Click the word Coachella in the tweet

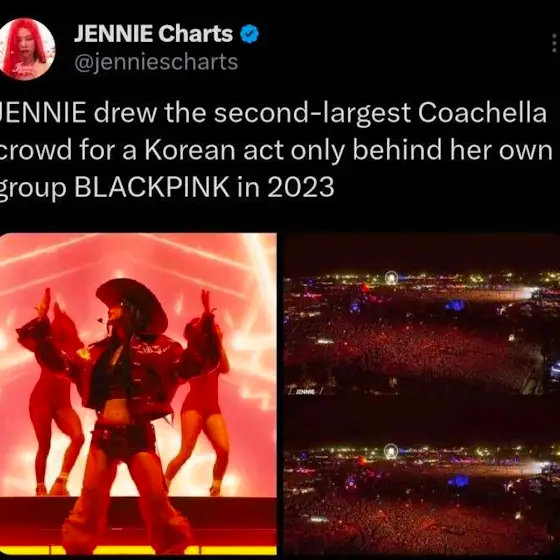click(482, 113)
